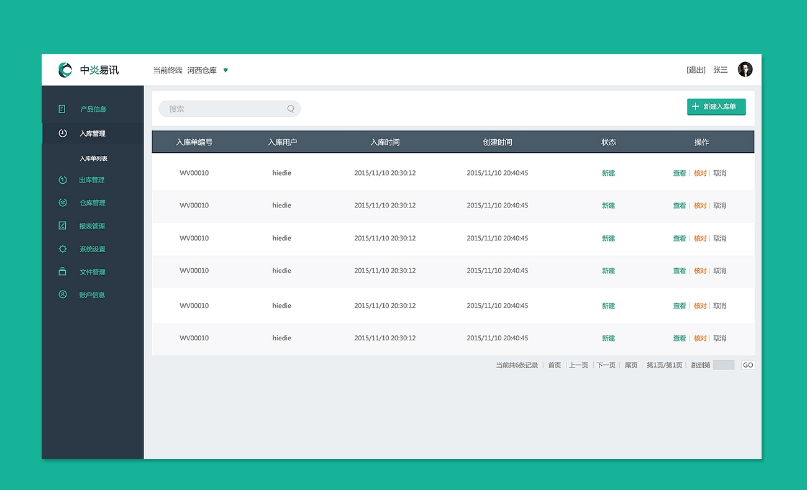Click the 出库管理 sidebar icon
The height and width of the screenshot is (490, 807).
click(x=62, y=180)
